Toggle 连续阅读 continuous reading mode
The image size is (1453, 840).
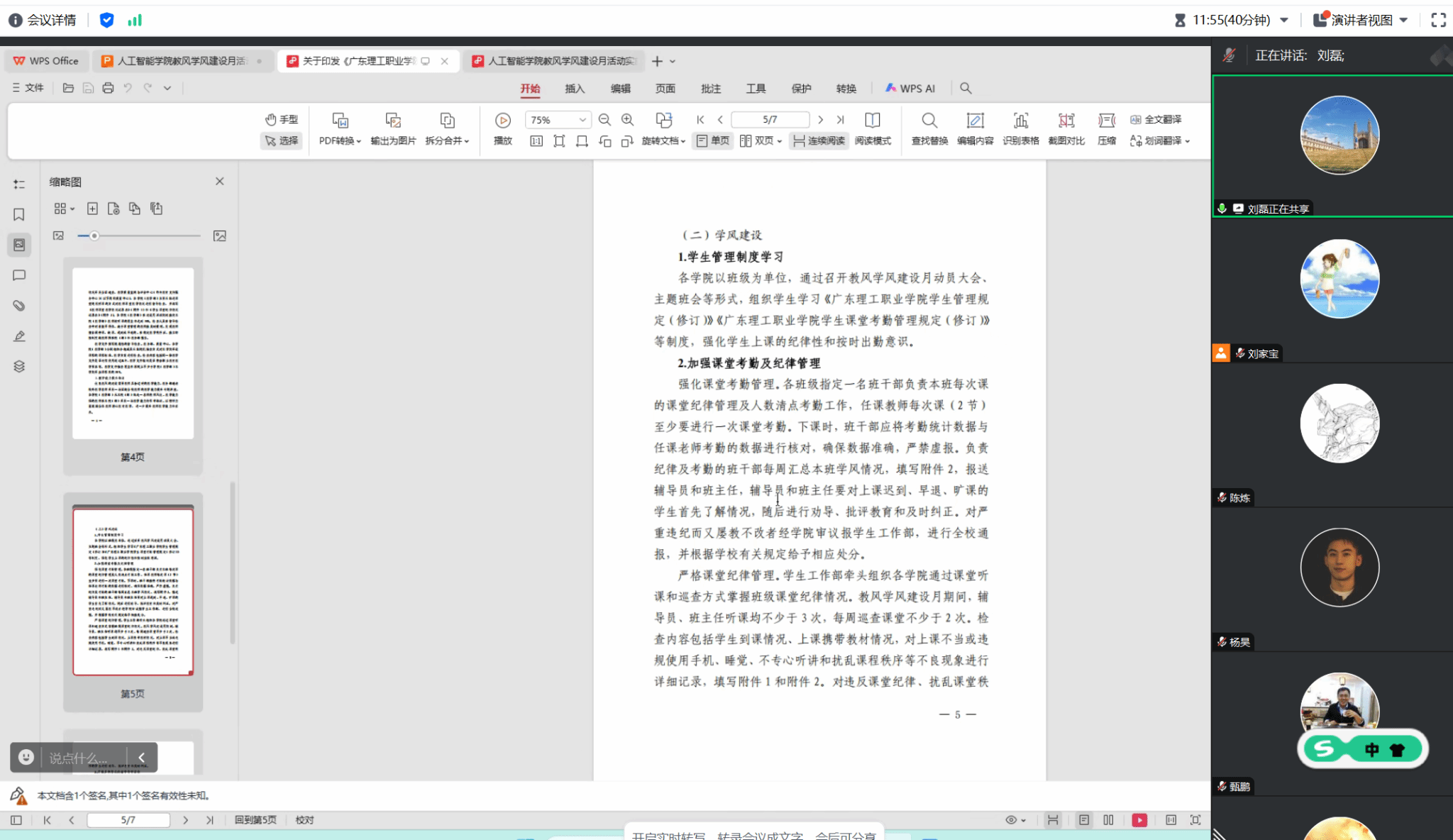click(x=819, y=140)
